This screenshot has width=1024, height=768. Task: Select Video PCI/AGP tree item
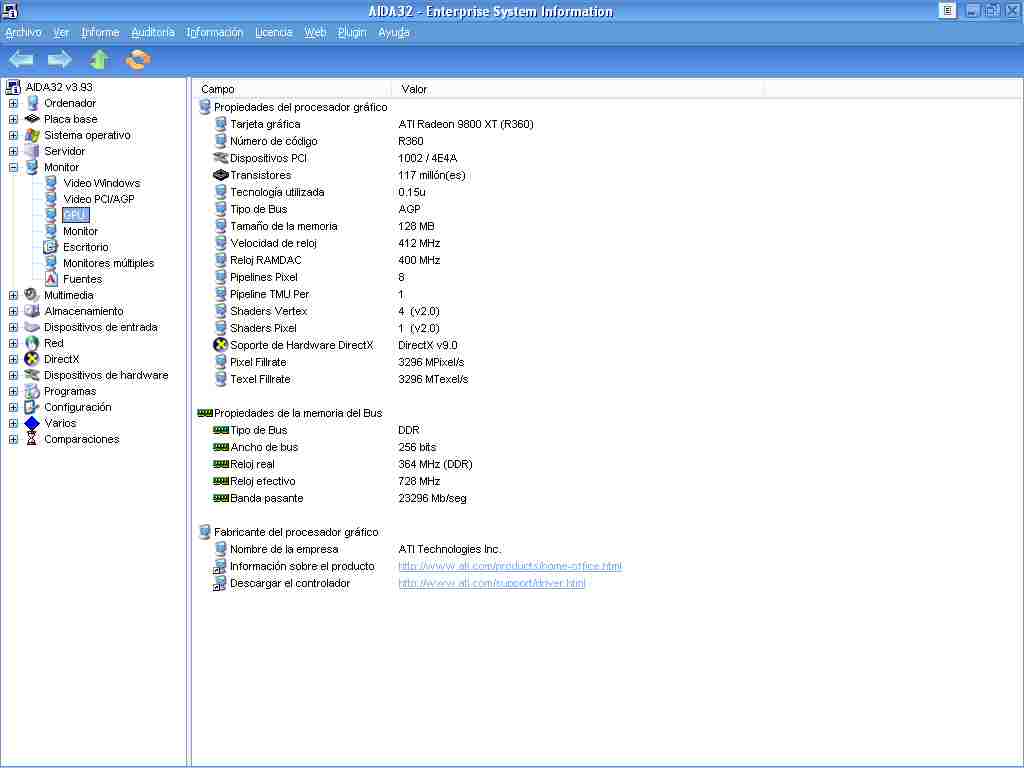click(x=99, y=199)
